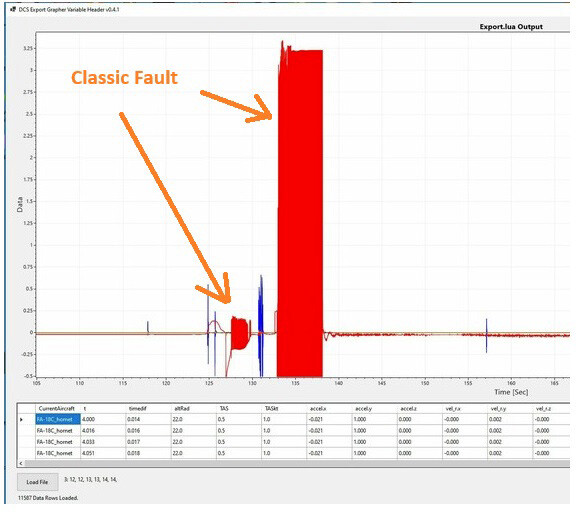
Task: Click the accel.y 1.000 cell in the 4.000 row
Action: tap(374, 419)
